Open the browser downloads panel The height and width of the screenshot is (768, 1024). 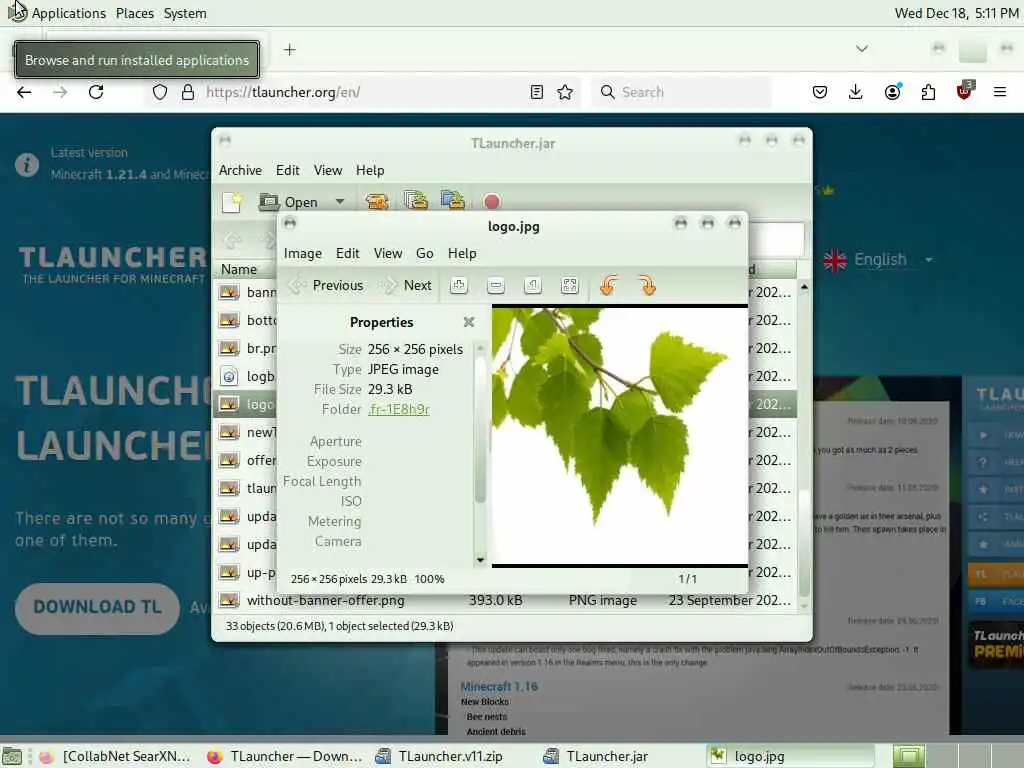pyautogui.click(x=856, y=92)
